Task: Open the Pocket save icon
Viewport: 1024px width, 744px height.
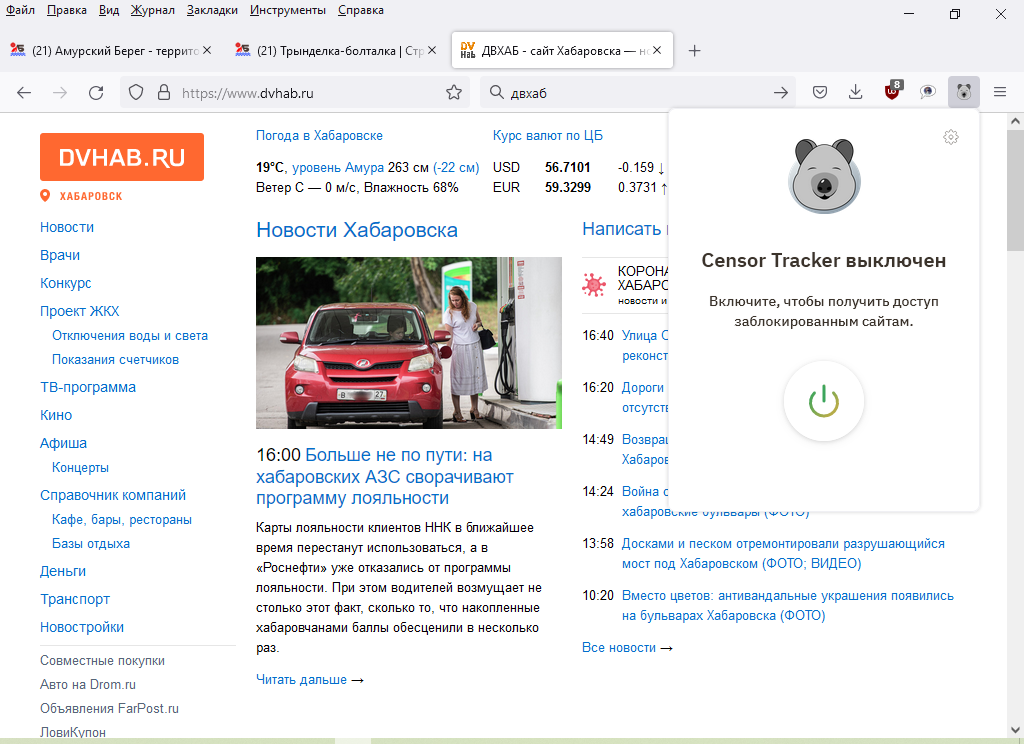Action: (820, 93)
